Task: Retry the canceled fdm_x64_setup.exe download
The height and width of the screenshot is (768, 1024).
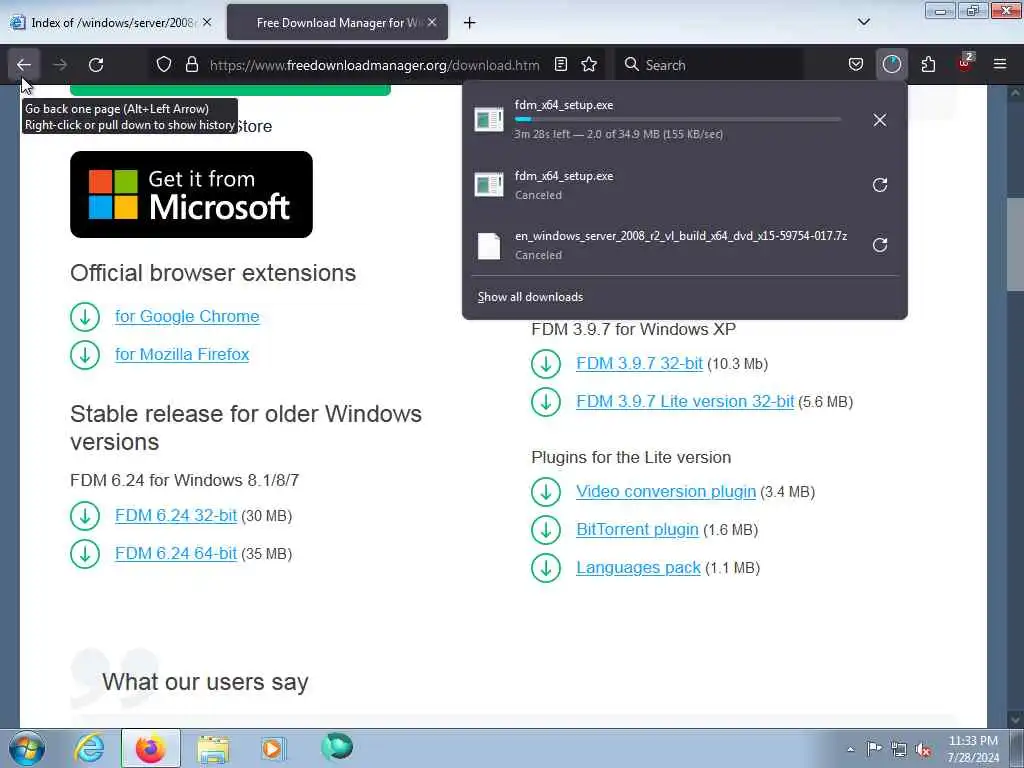Action: click(x=880, y=185)
